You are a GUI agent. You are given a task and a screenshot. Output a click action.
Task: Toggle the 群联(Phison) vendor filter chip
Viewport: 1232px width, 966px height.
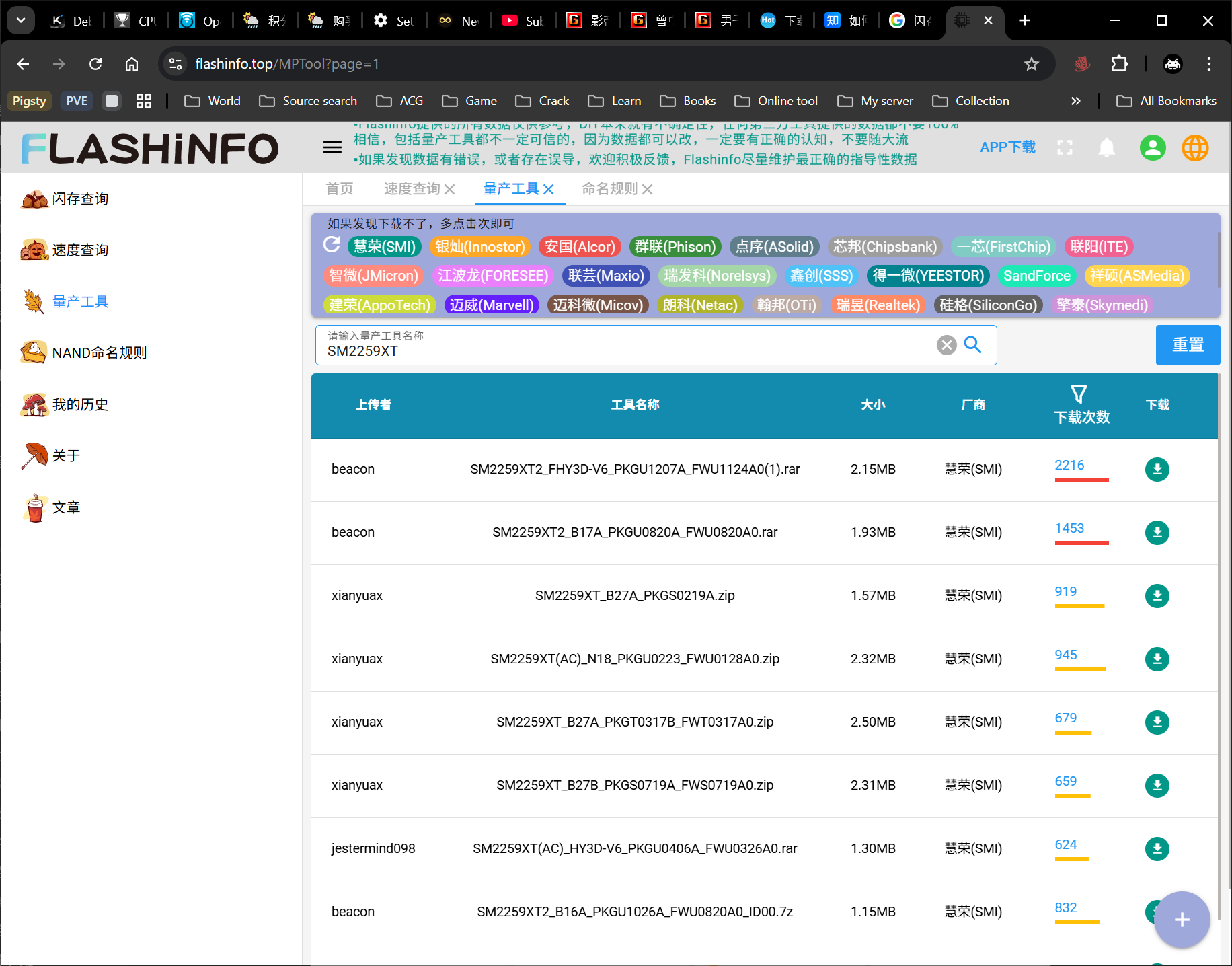(675, 247)
